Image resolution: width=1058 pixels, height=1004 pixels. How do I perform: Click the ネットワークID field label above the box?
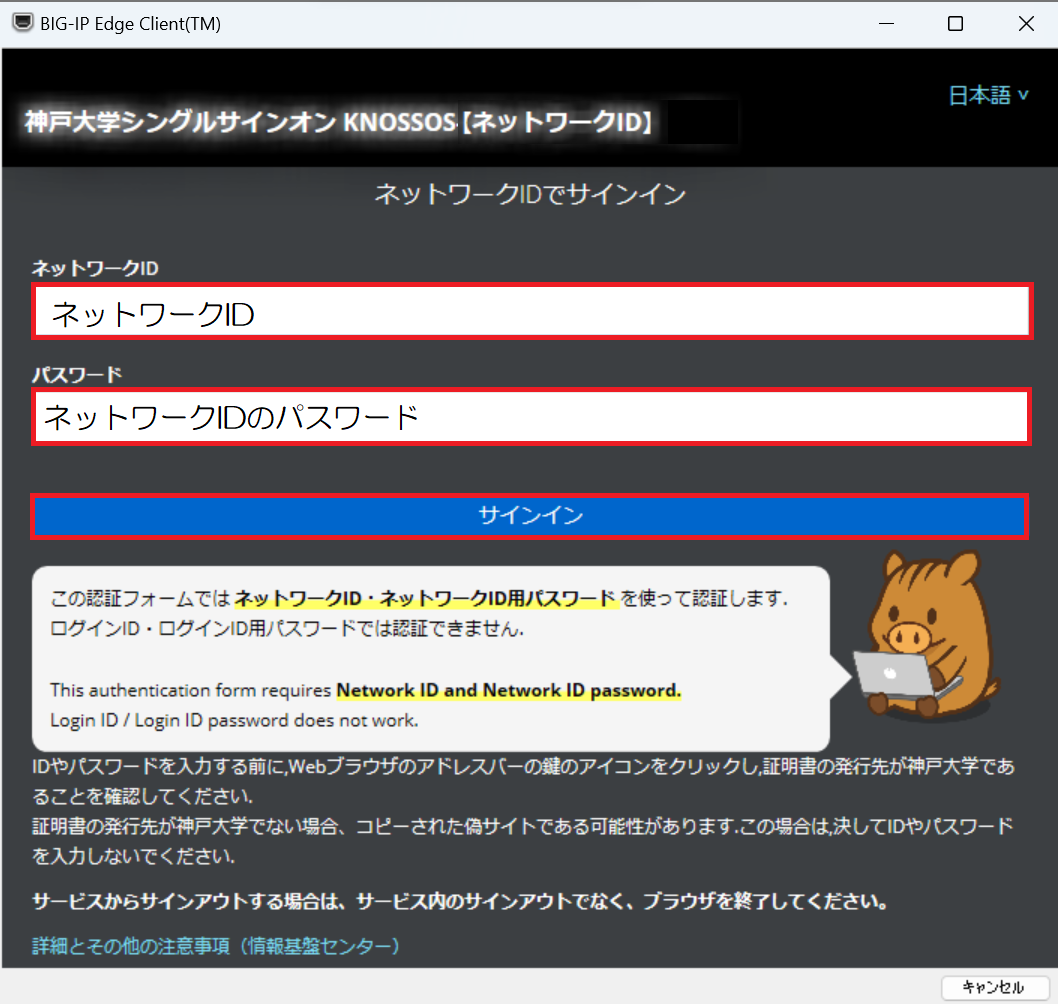pos(95,269)
